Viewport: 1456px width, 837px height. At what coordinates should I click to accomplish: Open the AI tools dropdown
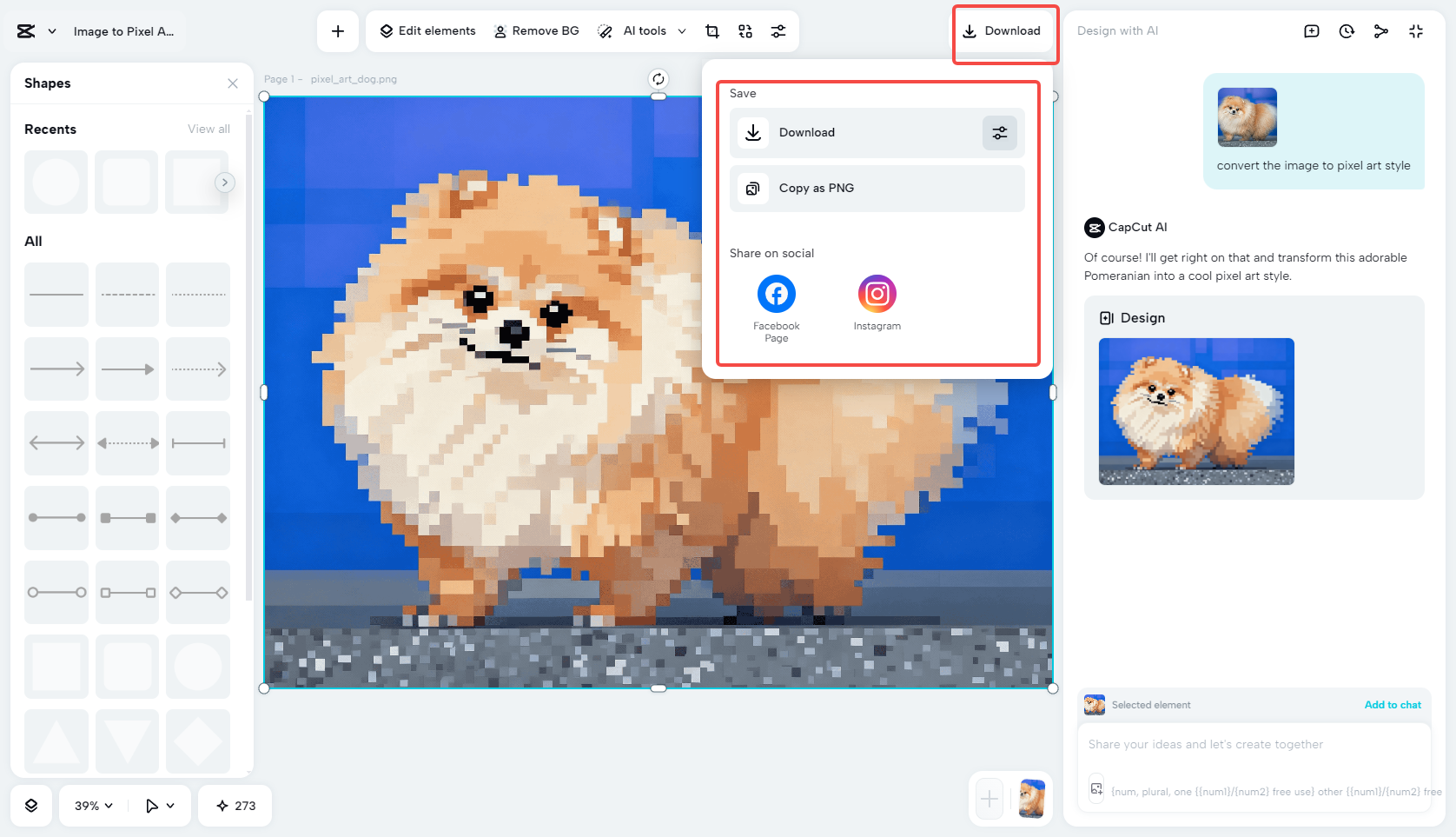click(x=642, y=30)
